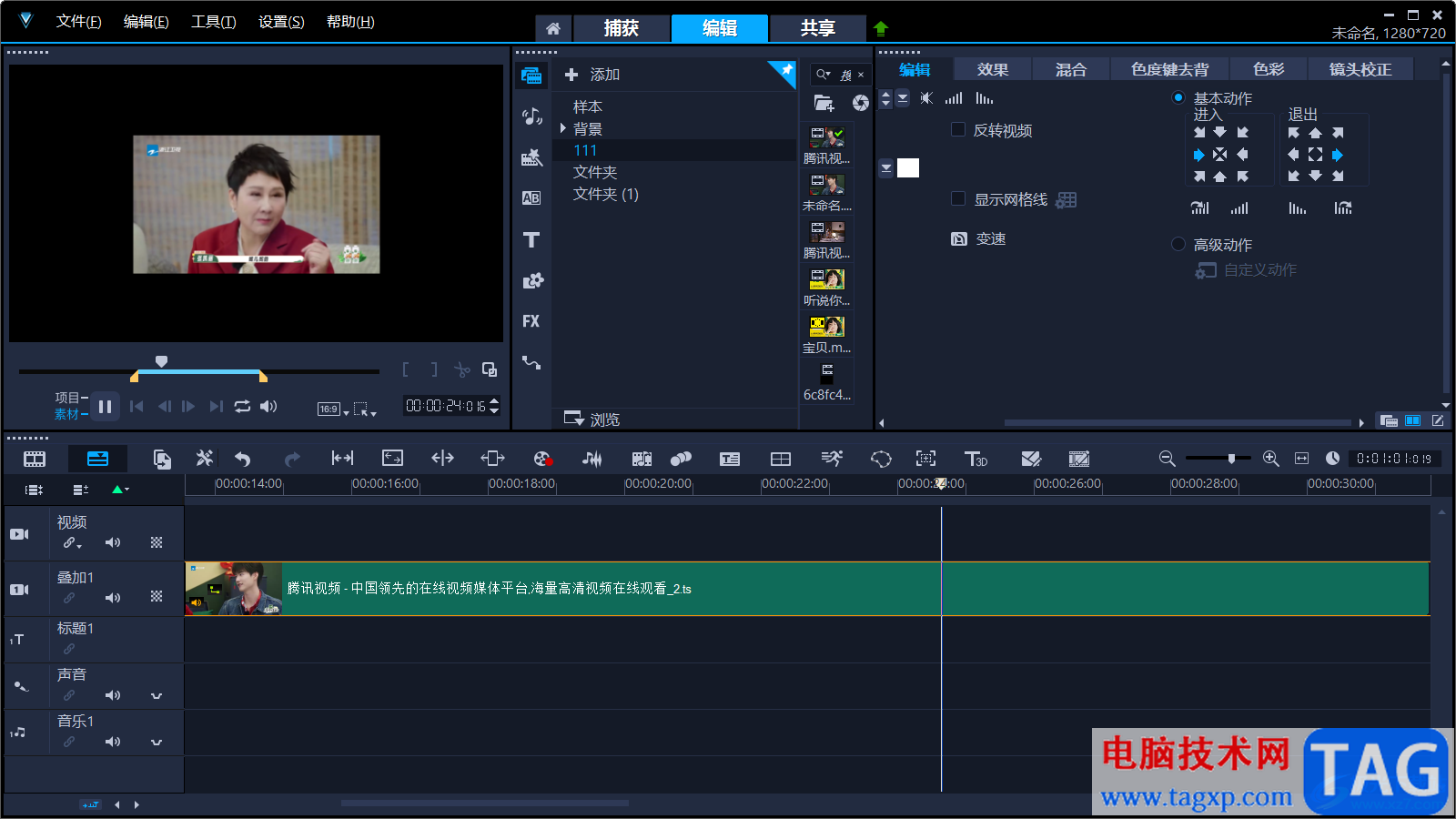The image size is (1456, 819).
Task: Fit project in timeline window icon
Action: point(1301,459)
